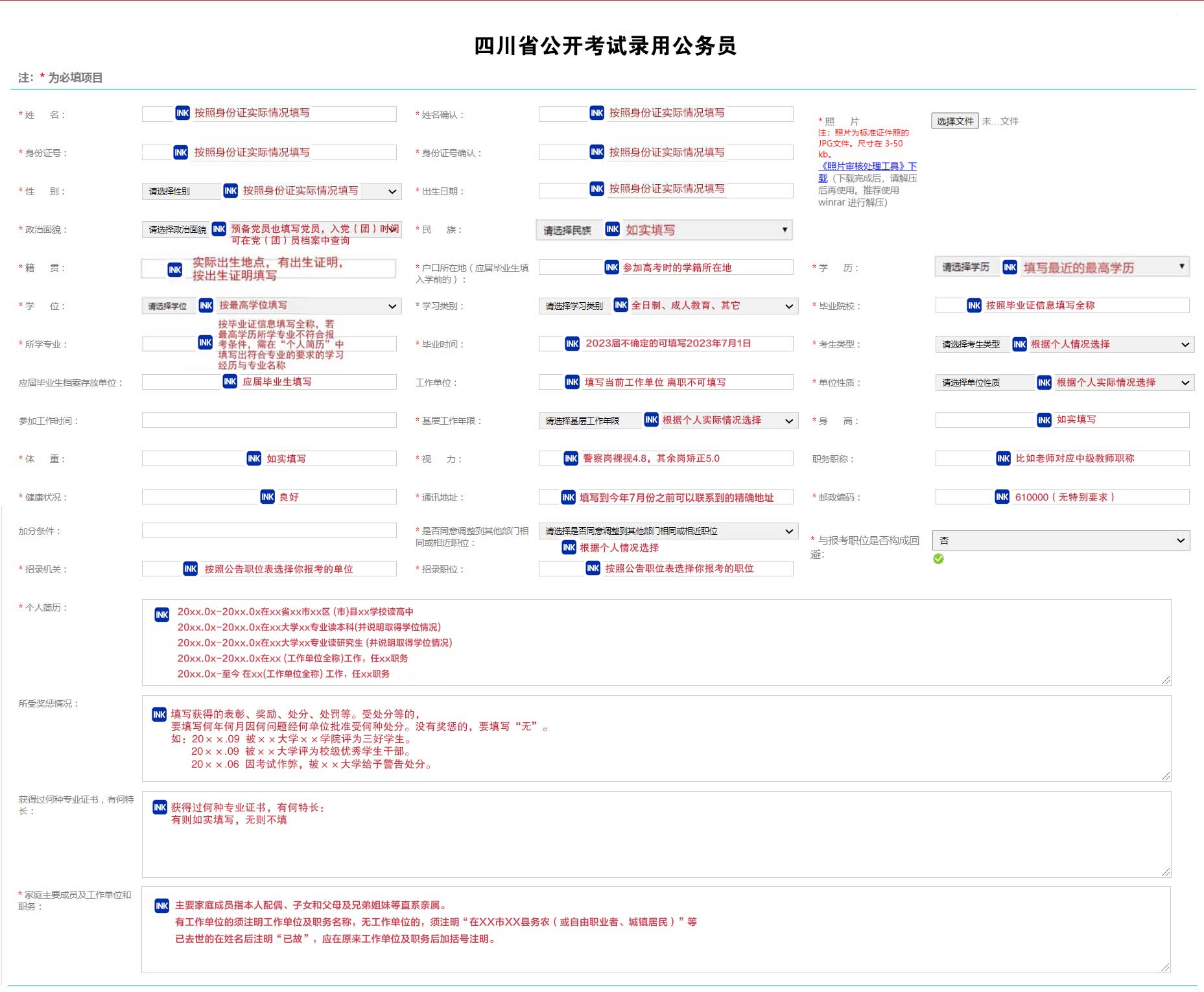Click the green checkmark under 回避 dropdown

click(x=938, y=559)
